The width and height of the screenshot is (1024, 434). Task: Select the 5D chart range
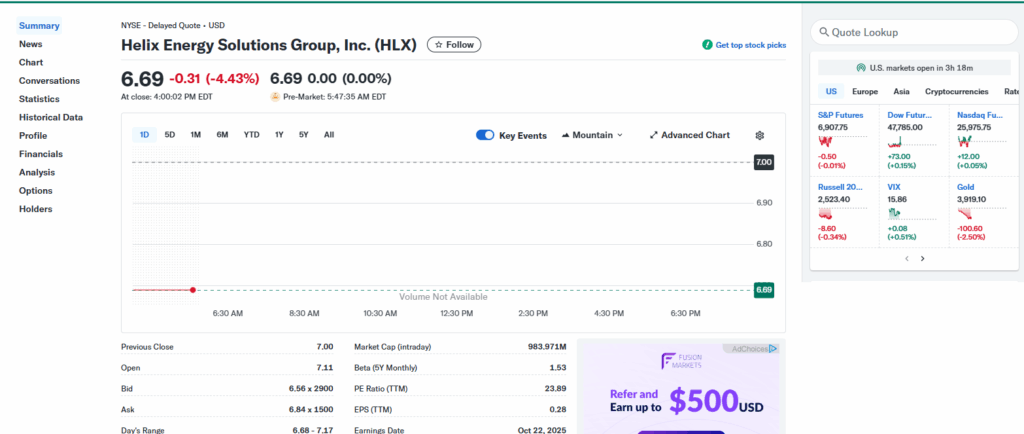point(170,135)
